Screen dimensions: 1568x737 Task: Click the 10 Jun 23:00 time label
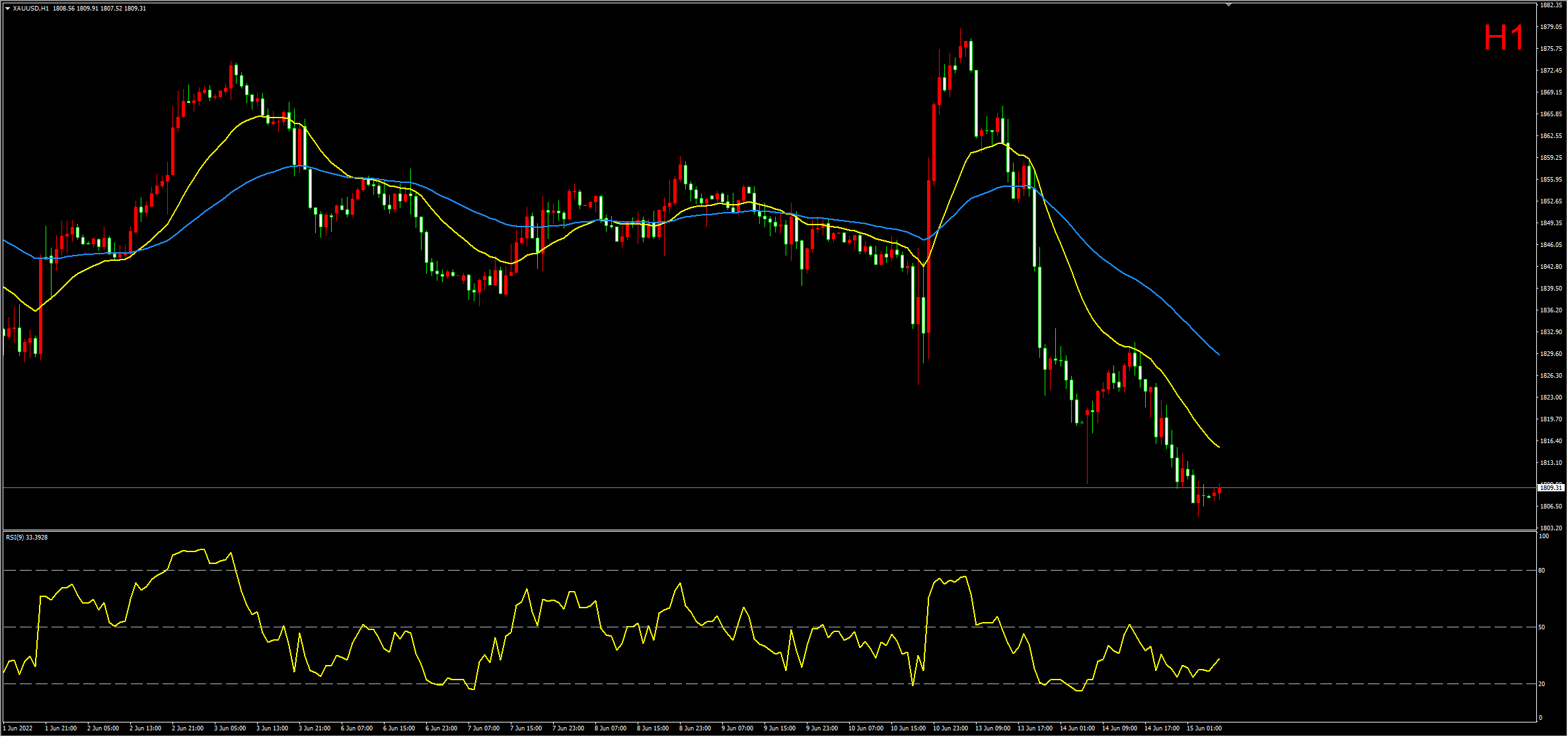[950, 728]
